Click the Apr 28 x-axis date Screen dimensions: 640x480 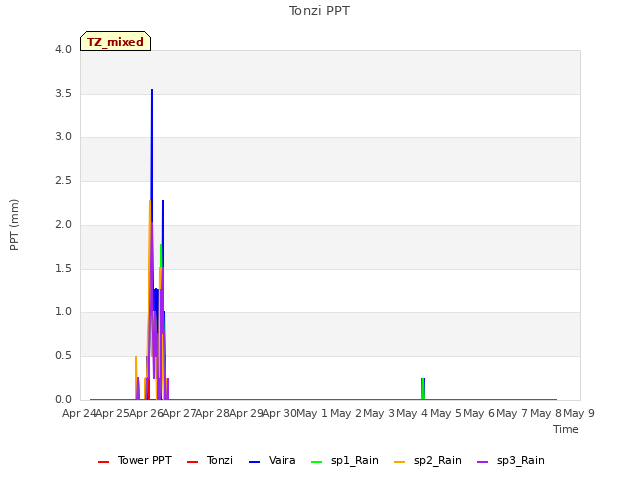213,413
